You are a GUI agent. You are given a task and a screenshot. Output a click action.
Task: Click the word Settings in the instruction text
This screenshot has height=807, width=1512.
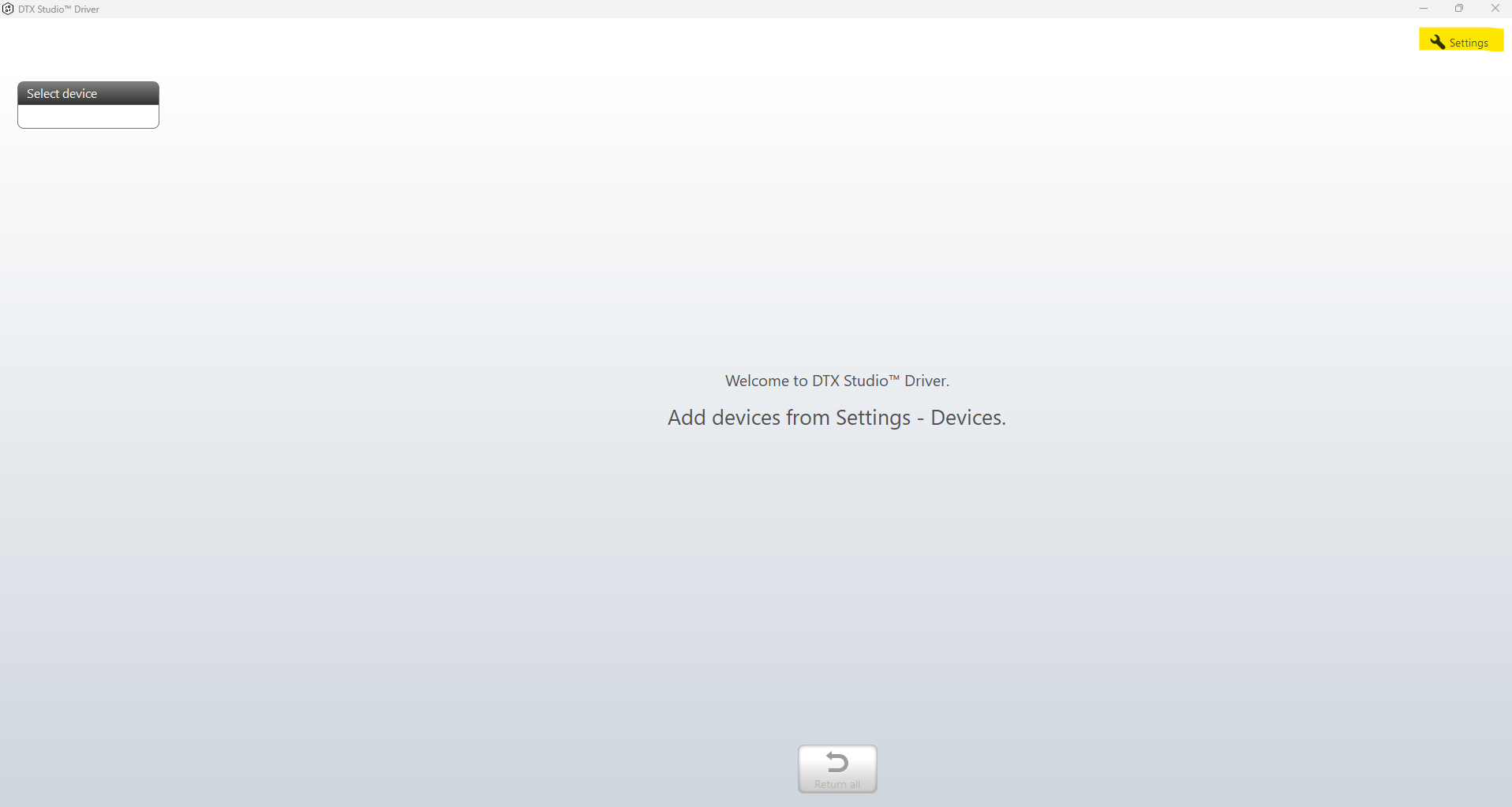click(x=873, y=418)
